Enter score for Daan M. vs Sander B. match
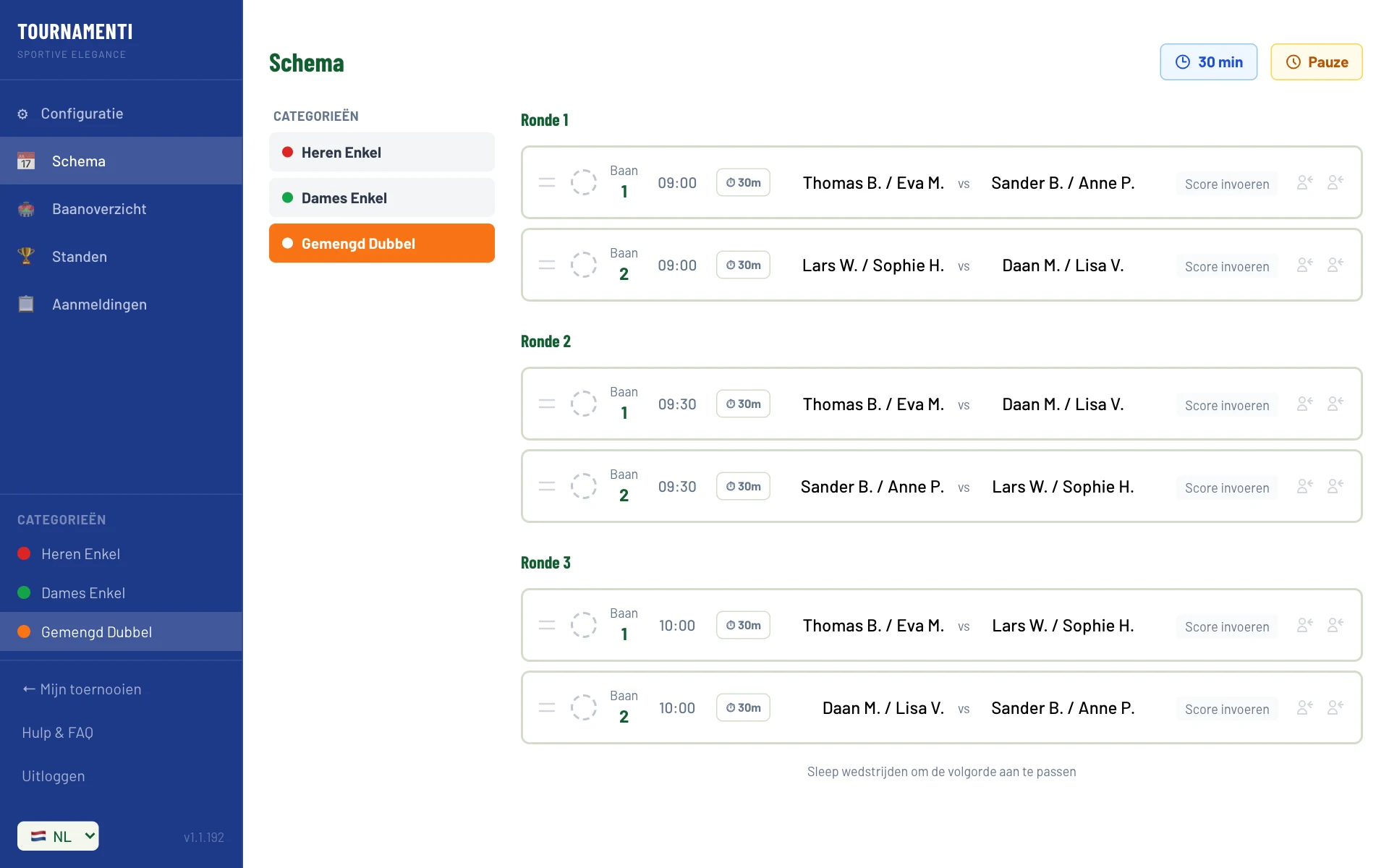Screen dimensions: 1389x868 1227,709
